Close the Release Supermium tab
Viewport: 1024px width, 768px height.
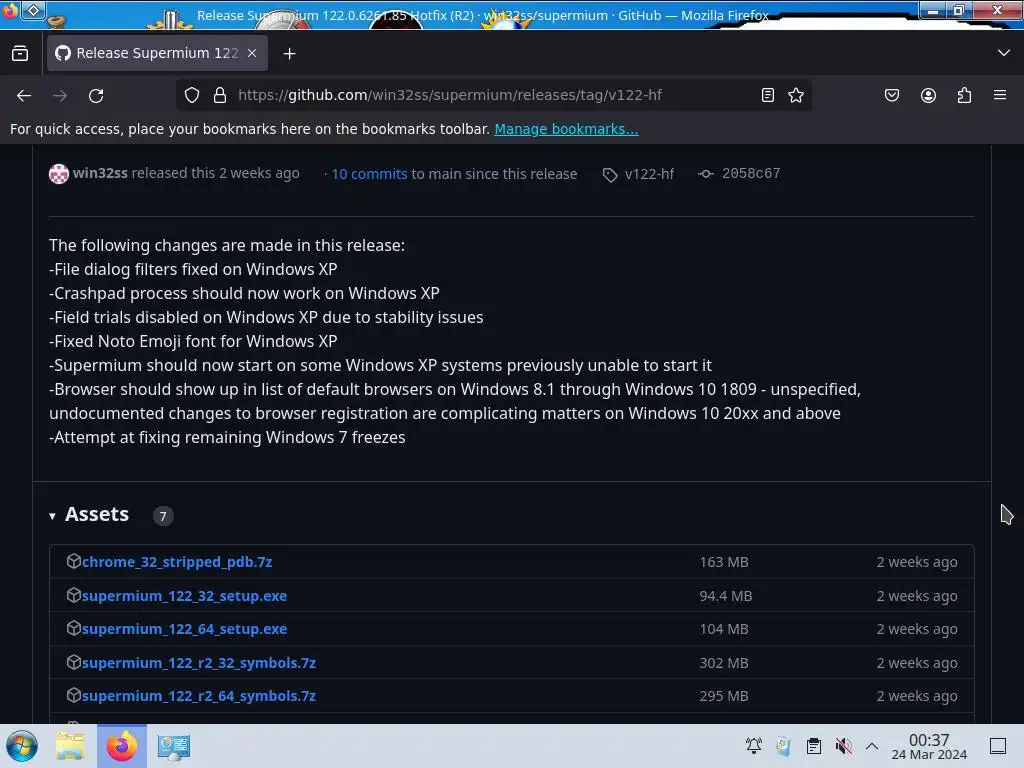tap(252, 54)
